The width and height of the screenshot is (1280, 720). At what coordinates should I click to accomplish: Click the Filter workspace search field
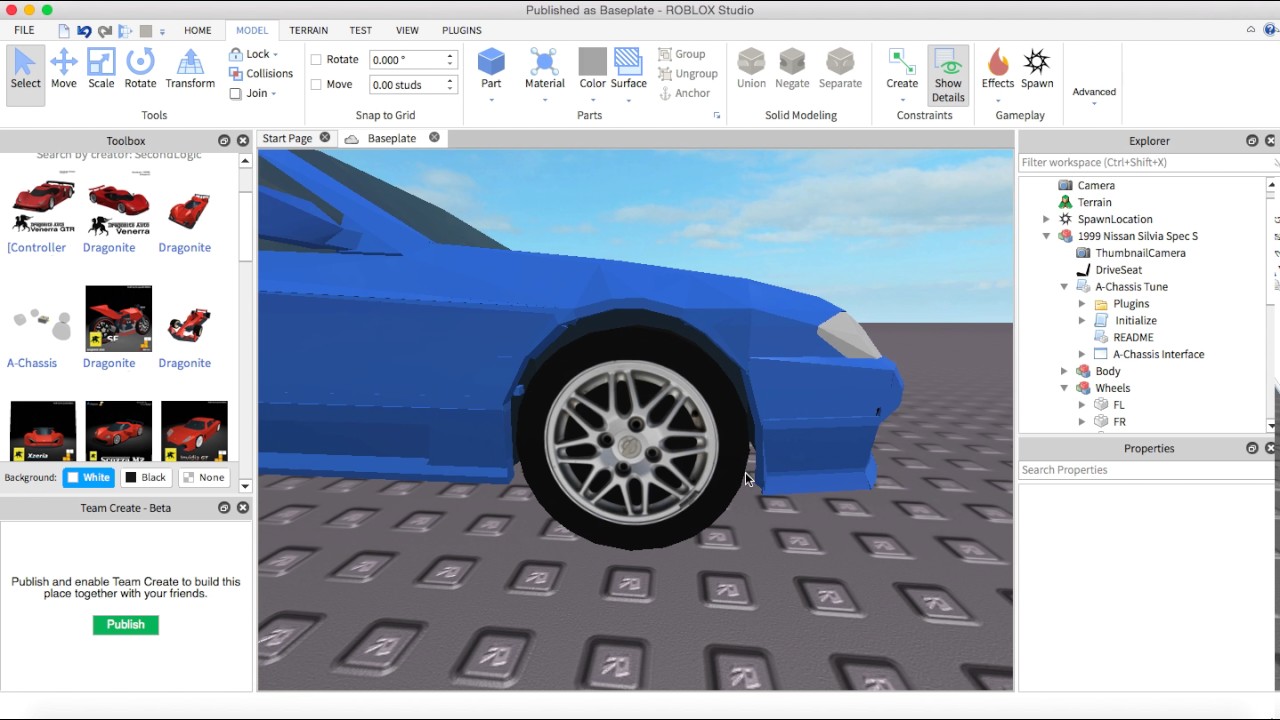tap(1145, 162)
